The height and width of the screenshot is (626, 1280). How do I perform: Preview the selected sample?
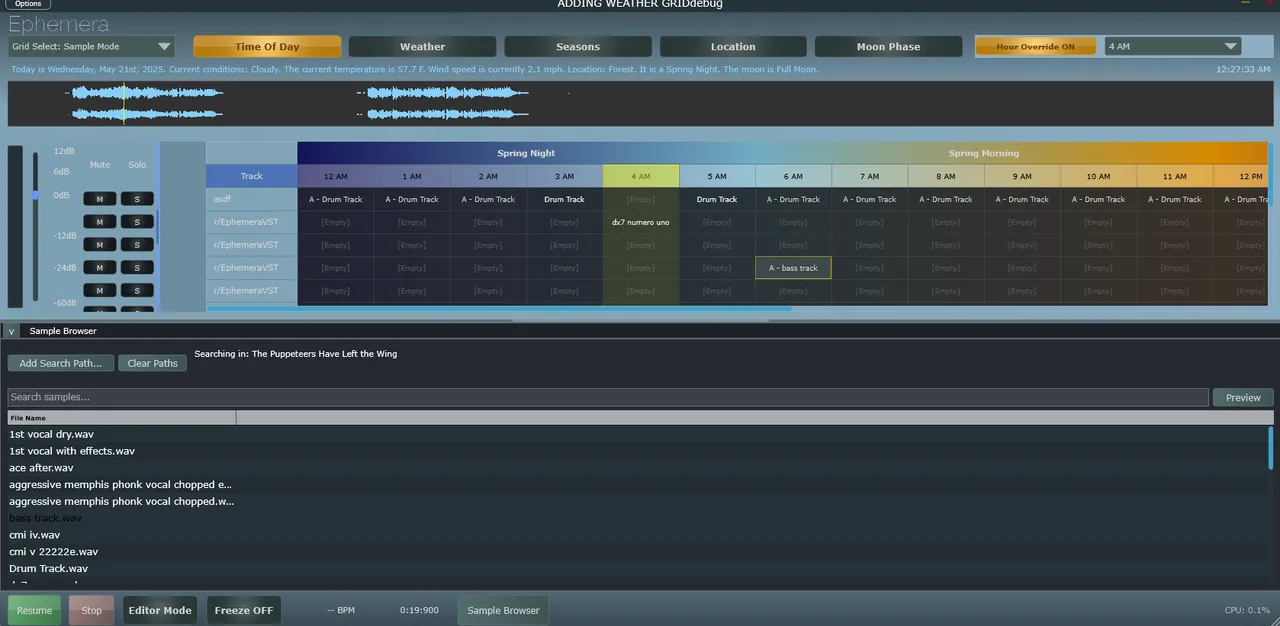(1243, 398)
